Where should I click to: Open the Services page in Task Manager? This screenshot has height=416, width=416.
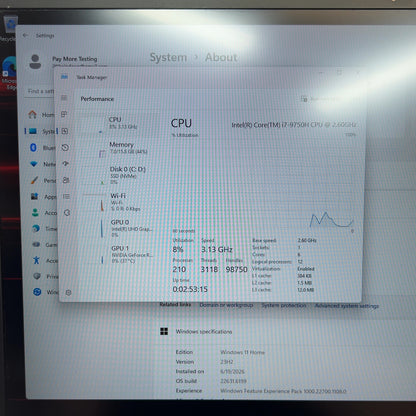click(67, 212)
